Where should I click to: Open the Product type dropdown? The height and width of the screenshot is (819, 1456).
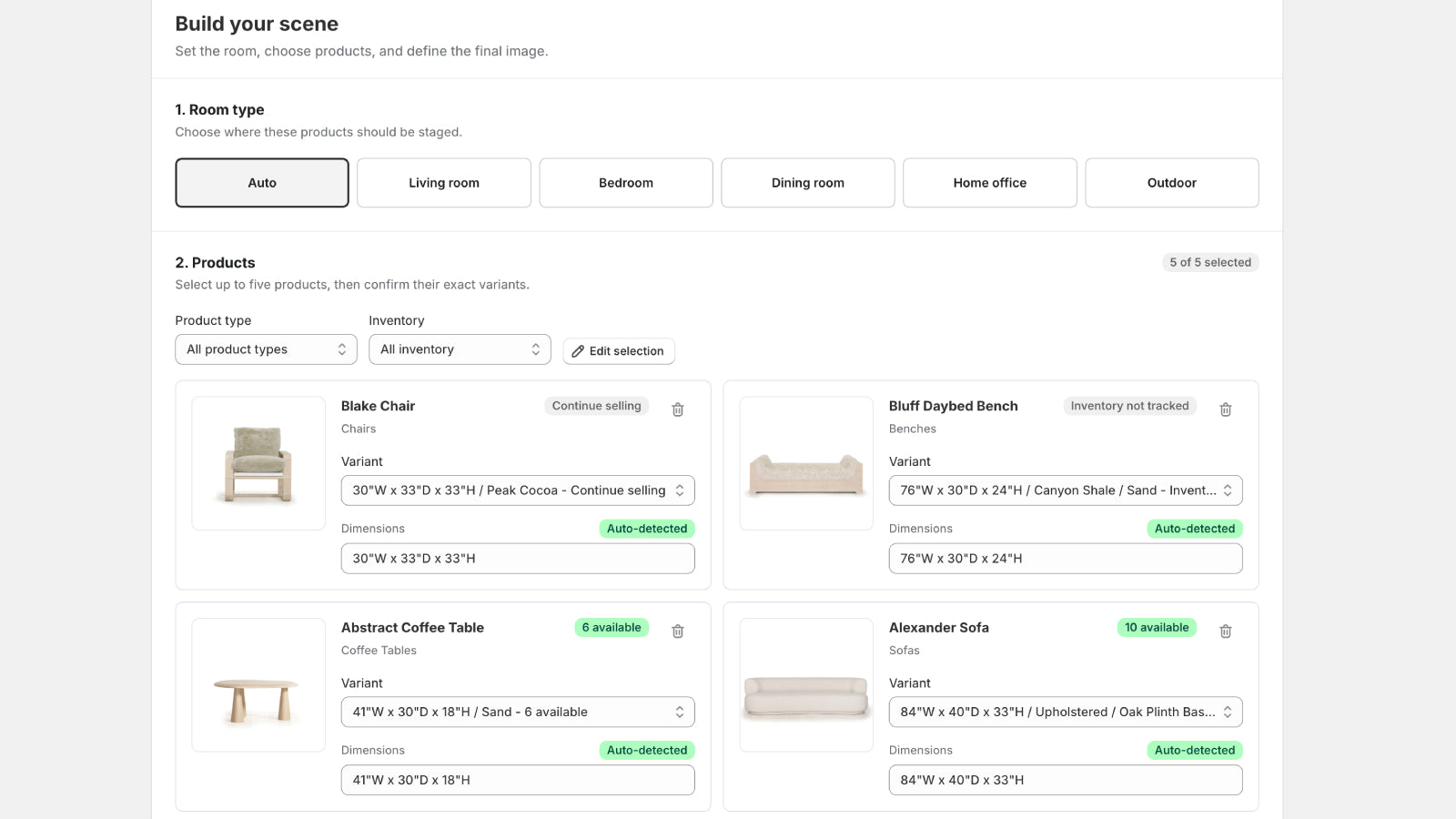click(x=266, y=349)
